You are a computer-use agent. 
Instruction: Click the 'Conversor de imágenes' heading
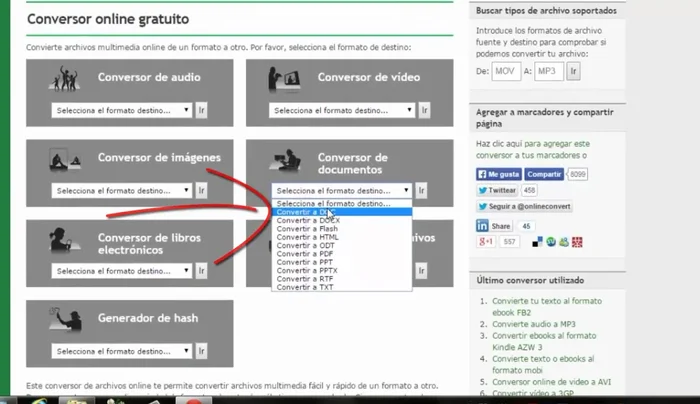coord(159,158)
